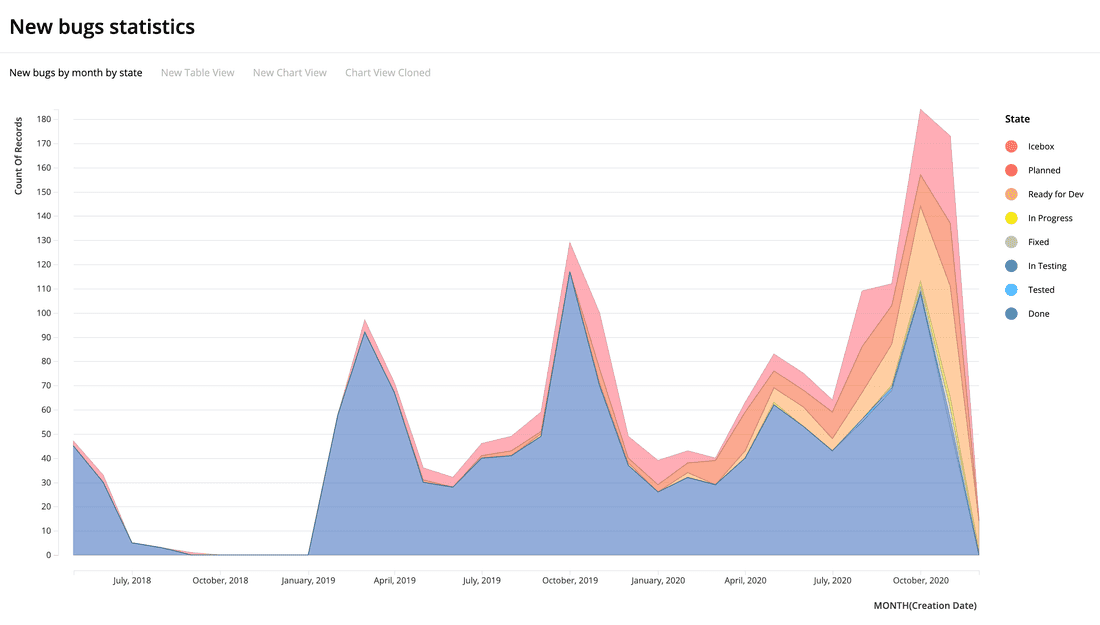Click the Tested light blue legend dot

point(1011,290)
